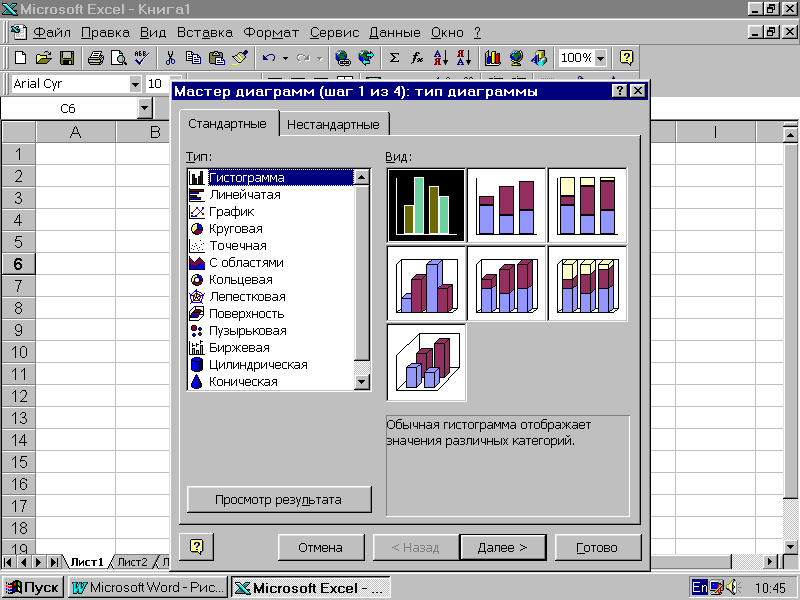
Task: Click the dialog title bar question mark
Action: (619, 91)
